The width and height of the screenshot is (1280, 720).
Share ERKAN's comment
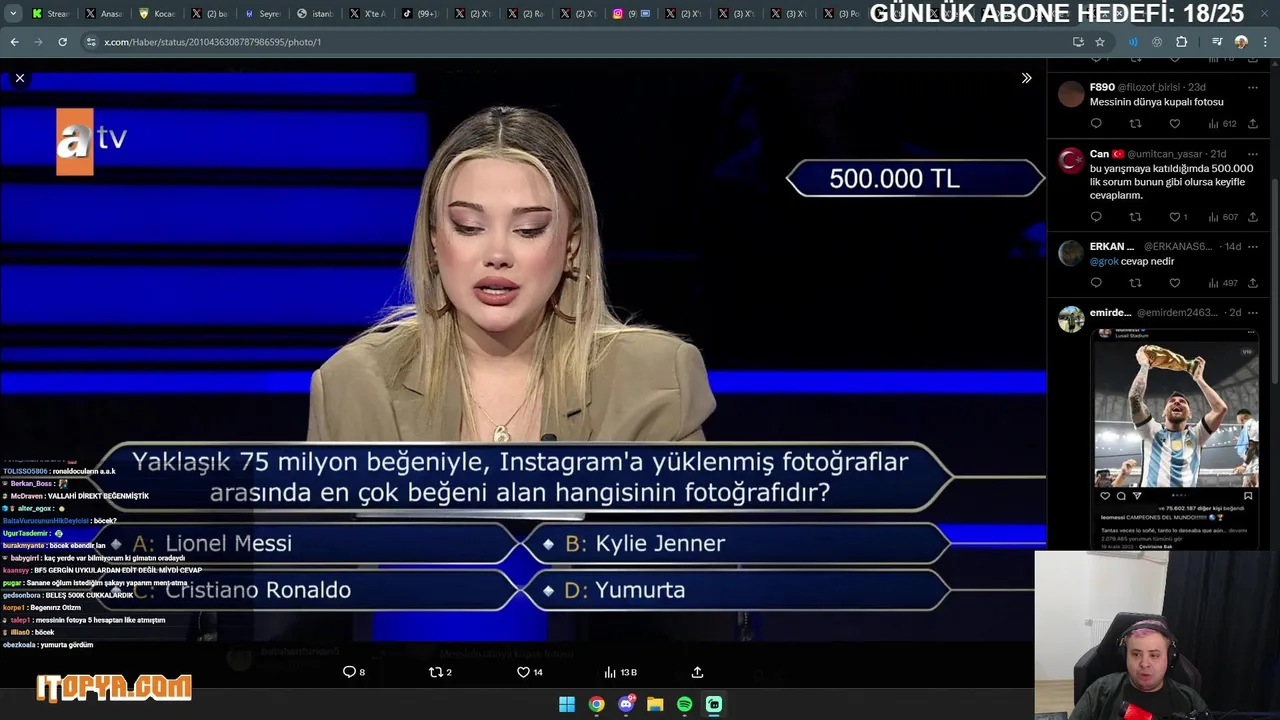(x=1252, y=283)
